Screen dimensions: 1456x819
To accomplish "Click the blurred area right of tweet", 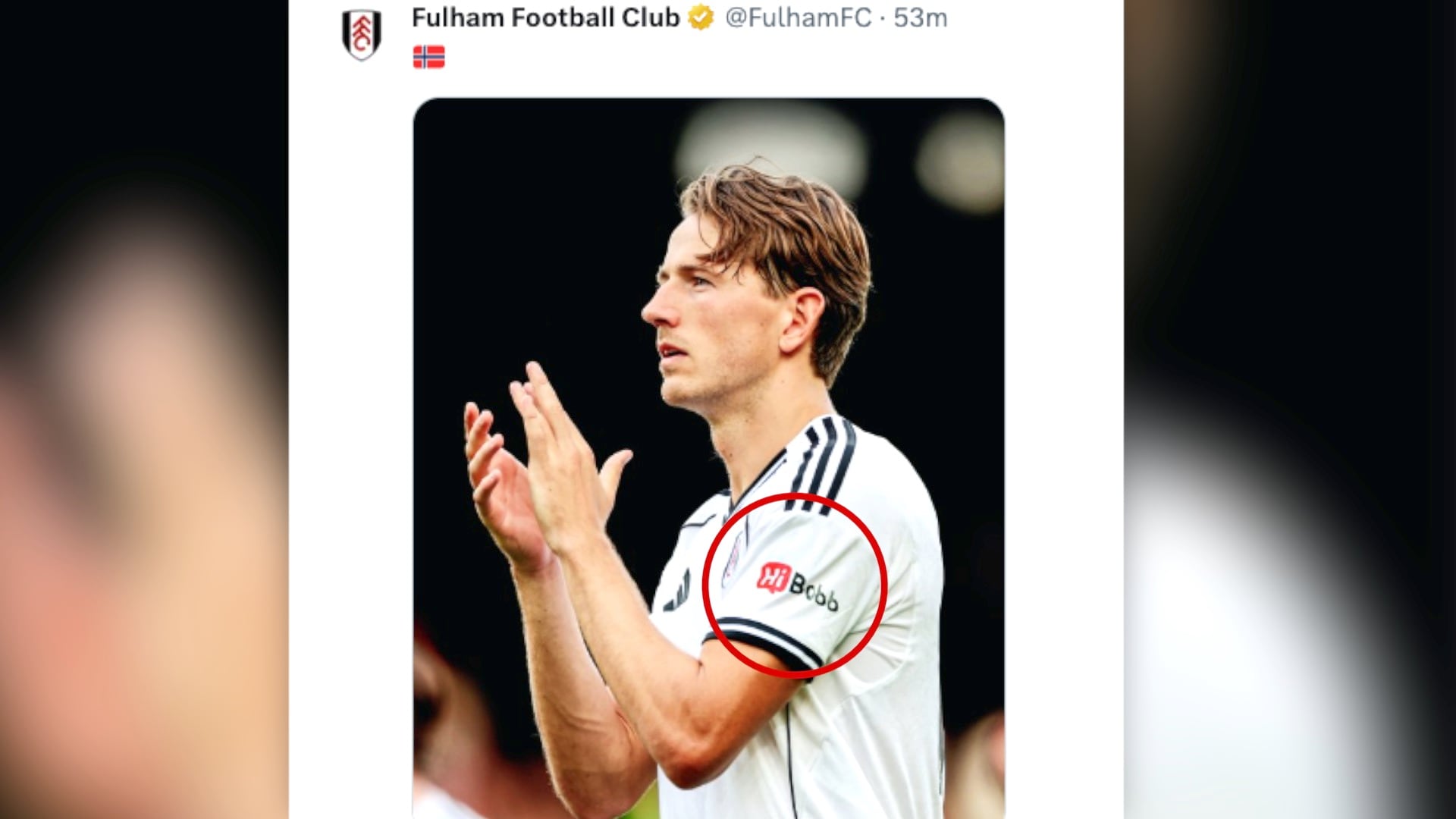I will 1289,409.
